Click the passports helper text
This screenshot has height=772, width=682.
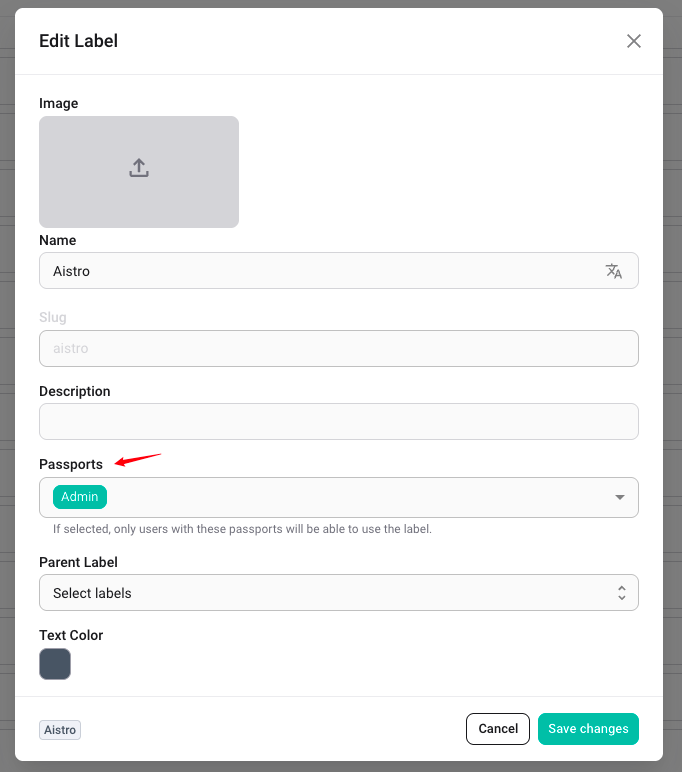point(242,529)
